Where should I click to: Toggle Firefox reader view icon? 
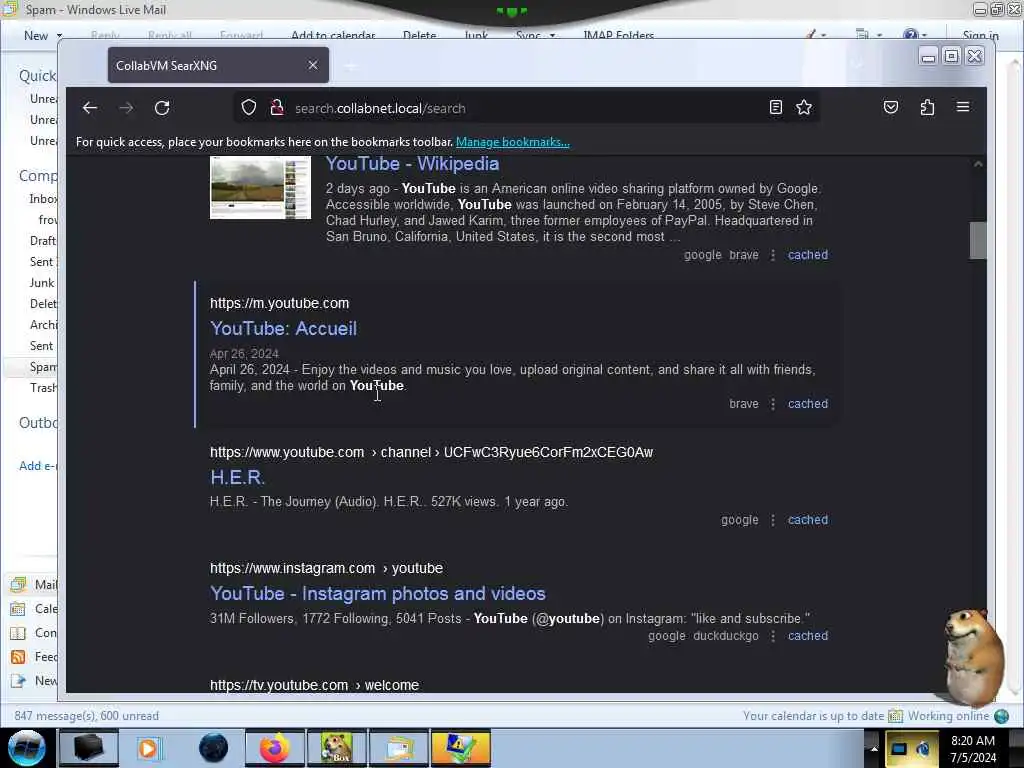click(x=775, y=107)
